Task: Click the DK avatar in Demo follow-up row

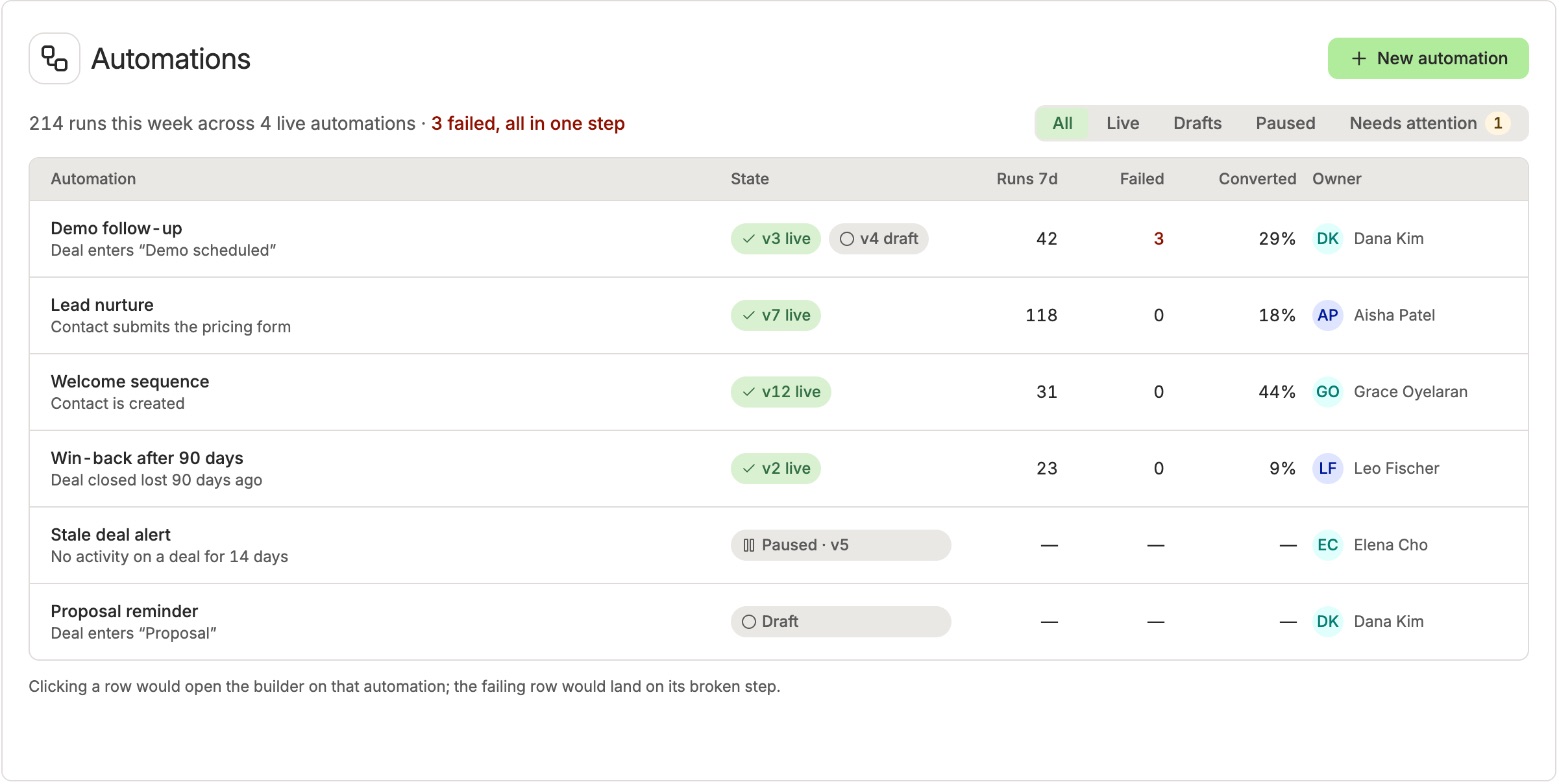Action: click(1327, 239)
